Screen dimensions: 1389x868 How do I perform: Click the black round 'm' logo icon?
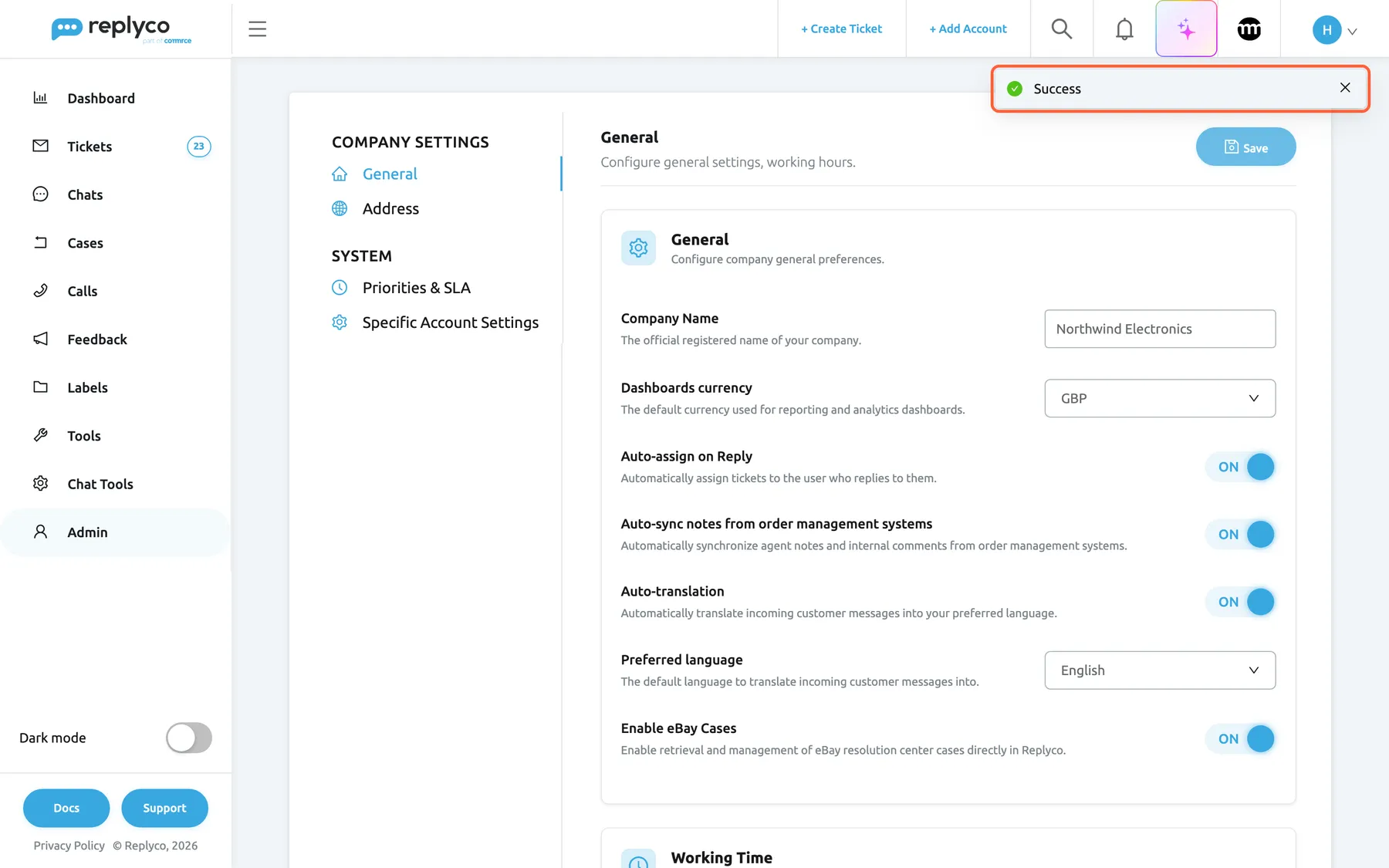1249,29
